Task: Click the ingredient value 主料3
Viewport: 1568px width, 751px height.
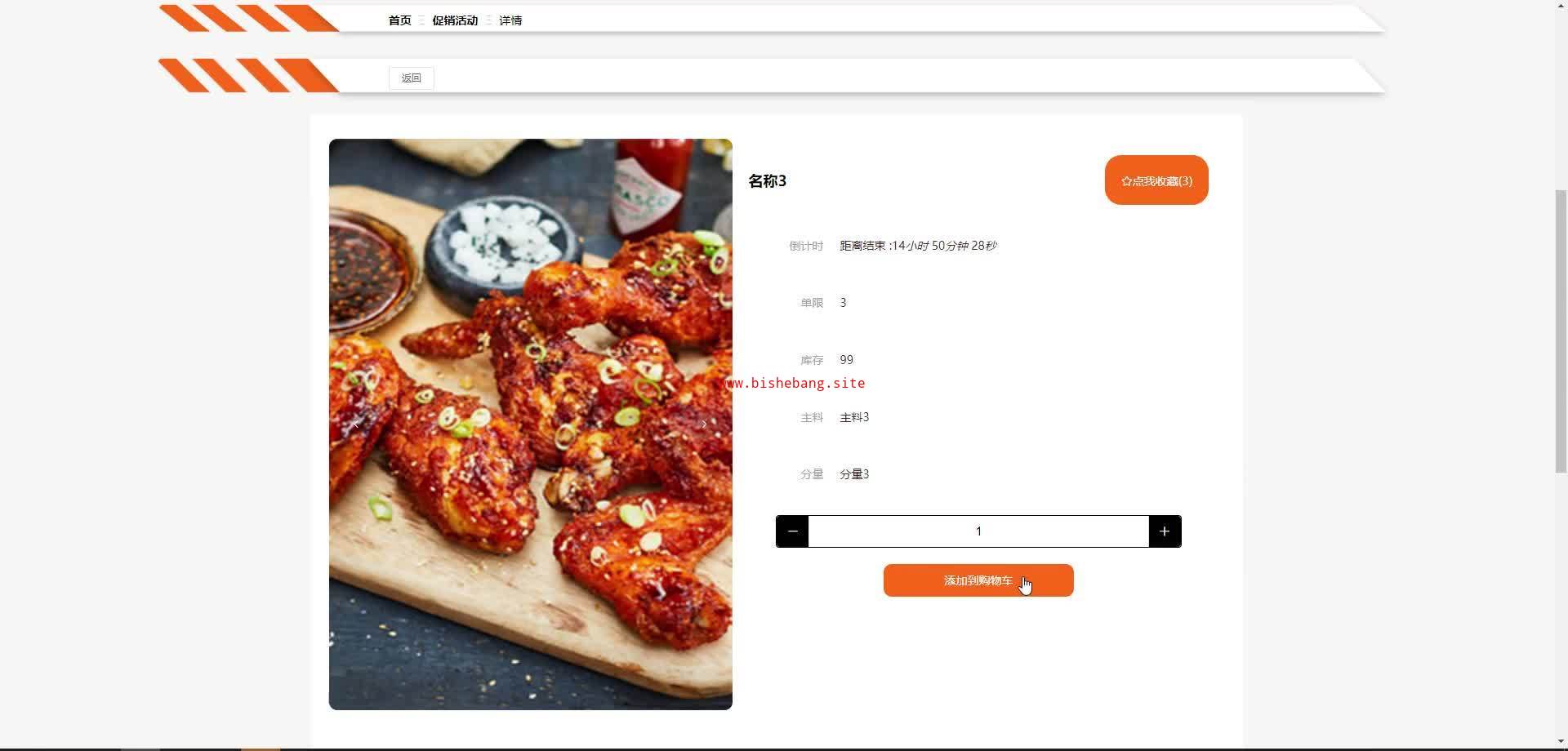Action: [x=854, y=417]
